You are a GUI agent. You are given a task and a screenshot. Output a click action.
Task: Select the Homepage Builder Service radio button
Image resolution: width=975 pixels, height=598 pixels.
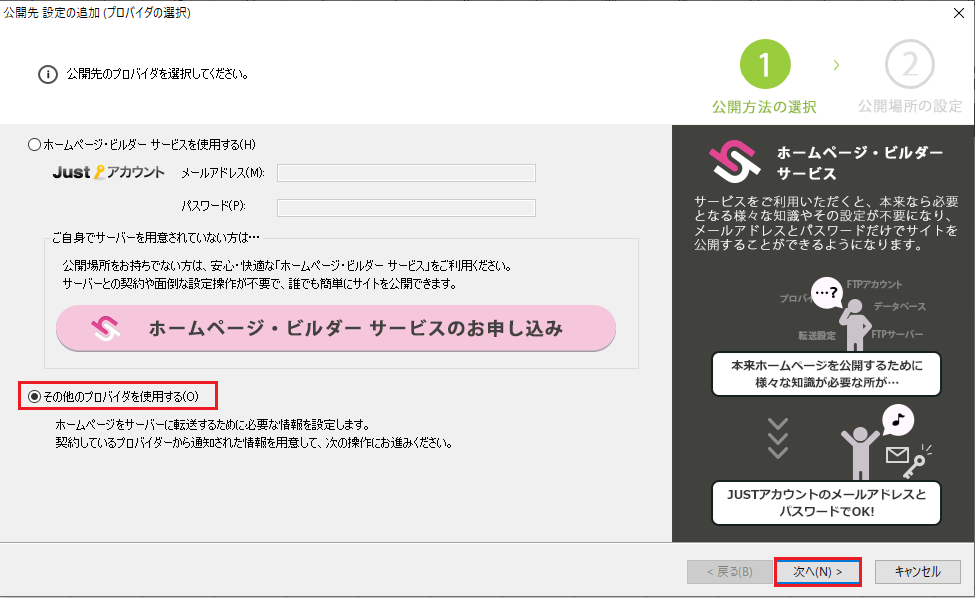pyautogui.click(x=34, y=145)
